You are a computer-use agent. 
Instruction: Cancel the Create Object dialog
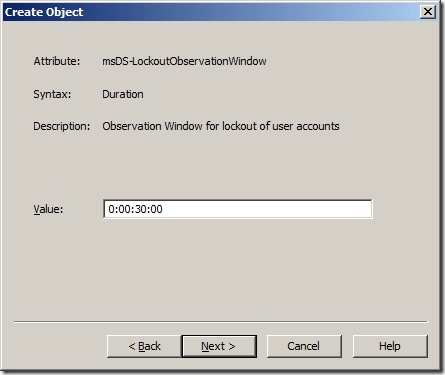pos(304,346)
